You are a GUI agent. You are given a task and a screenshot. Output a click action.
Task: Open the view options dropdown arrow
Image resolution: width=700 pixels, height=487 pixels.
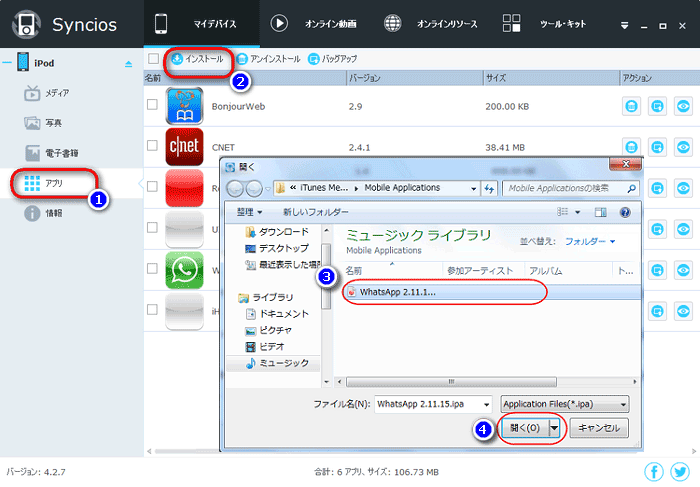point(578,212)
